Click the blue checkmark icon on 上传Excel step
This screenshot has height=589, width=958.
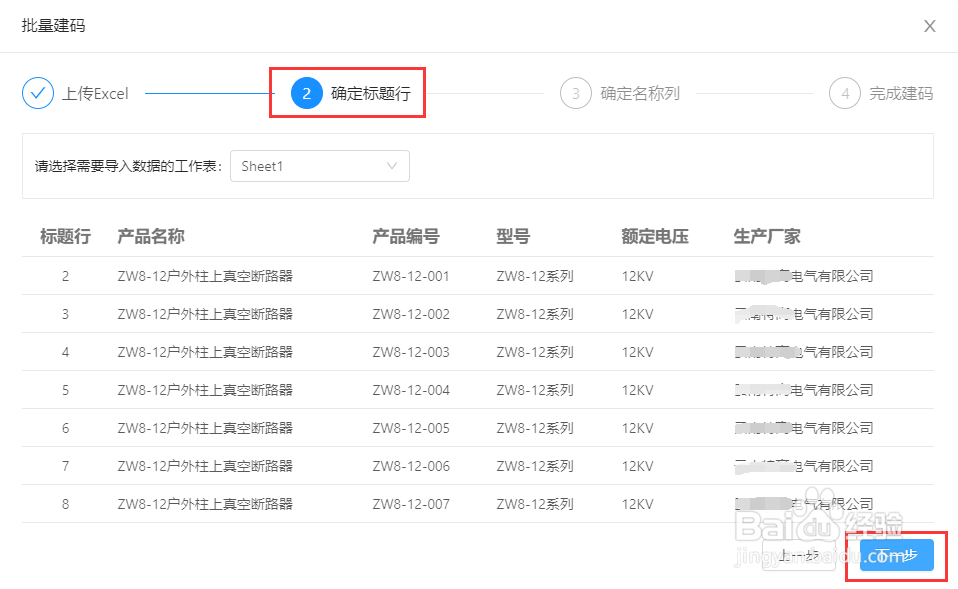pyautogui.click(x=37, y=92)
